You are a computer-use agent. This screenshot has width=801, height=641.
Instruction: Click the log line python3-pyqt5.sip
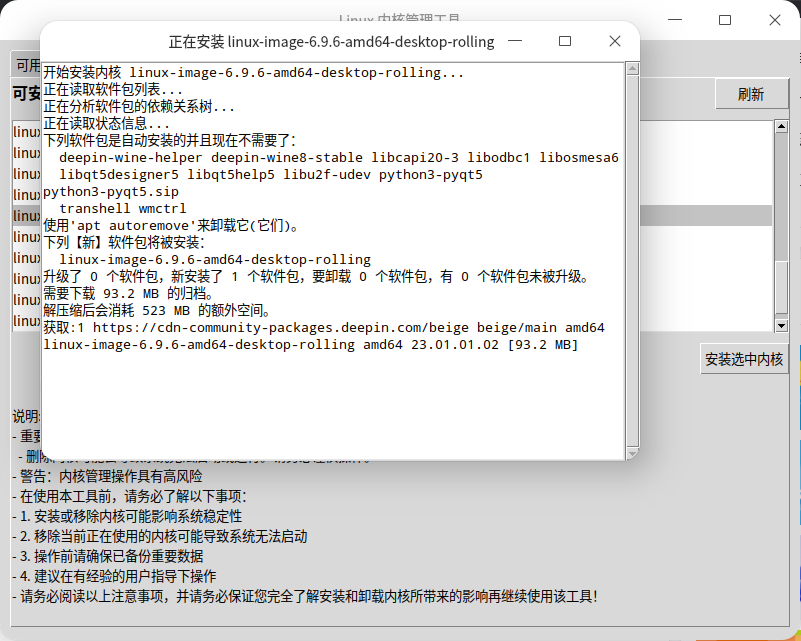click(111, 192)
